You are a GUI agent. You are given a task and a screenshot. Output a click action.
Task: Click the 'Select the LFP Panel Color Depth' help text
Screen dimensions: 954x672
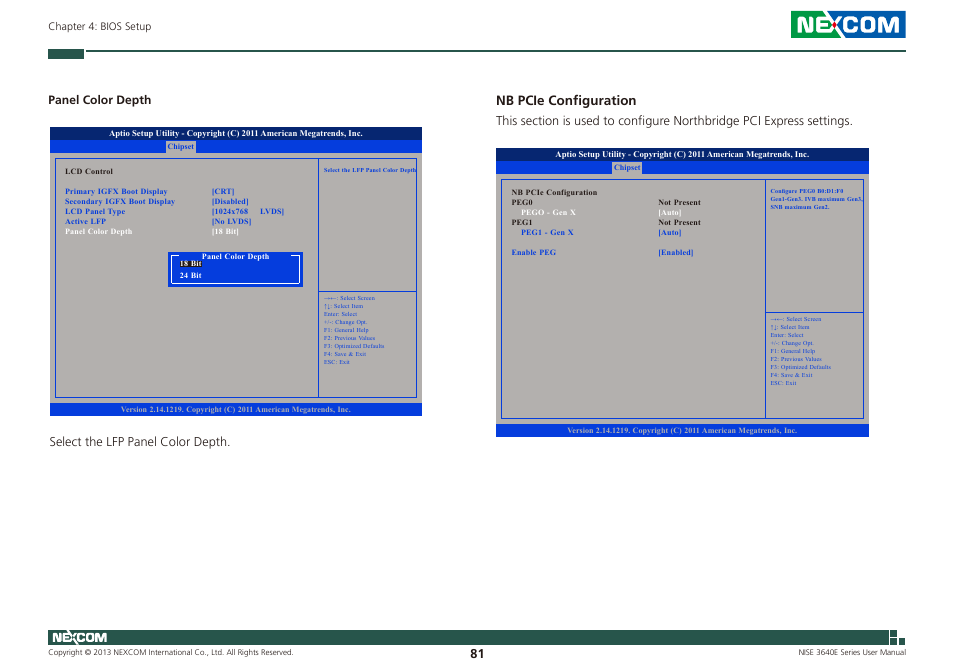pyautogui.click(x=369, y=170)
